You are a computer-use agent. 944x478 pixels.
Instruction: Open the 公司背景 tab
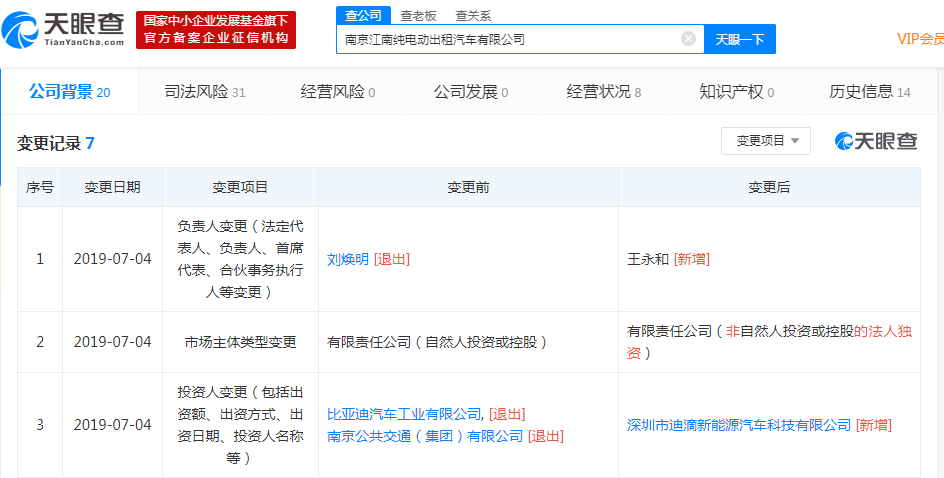pyautogui.click(x=70, y=92)
